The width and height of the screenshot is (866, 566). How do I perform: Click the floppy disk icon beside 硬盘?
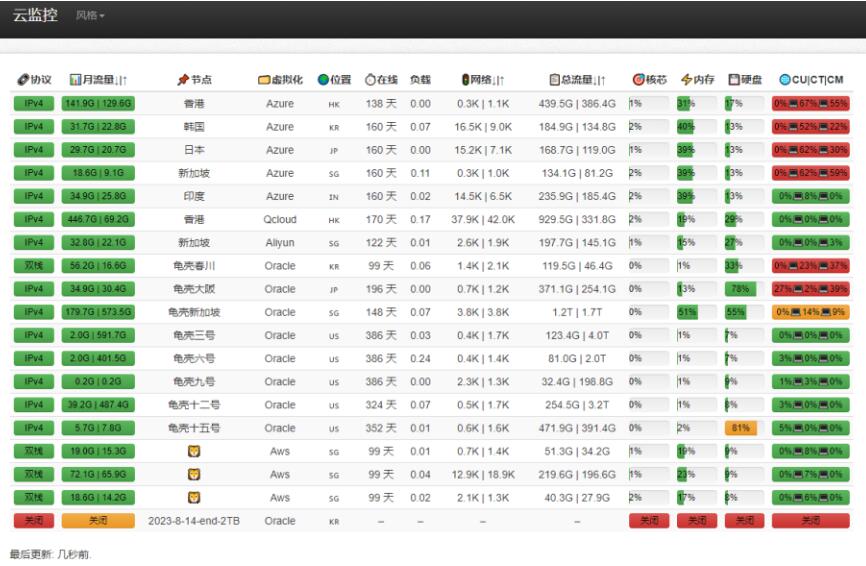733,80
